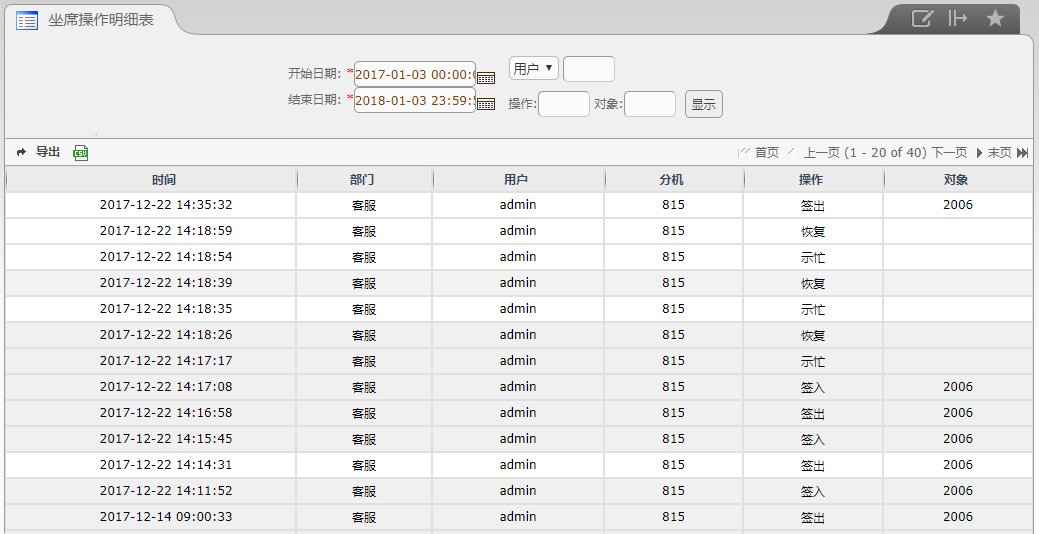This screenshot has width=1039, height=534.
Task: Click the first page skip arrow icon
Action: click(x=743, y=153)
